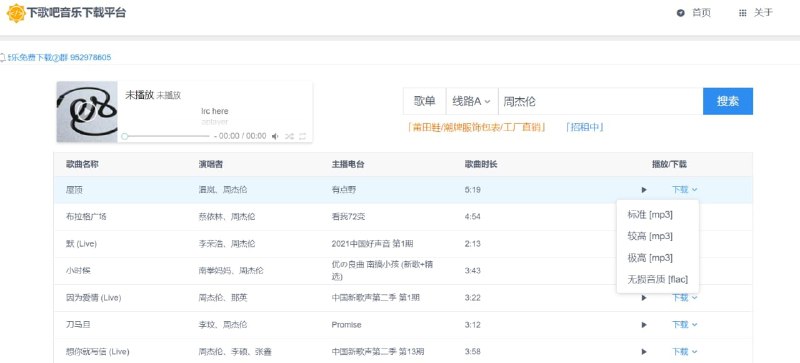The height and width of the screenshot is (363, 800).
Task: Click the sun logo of 下歌吧音乐下载平台
Action: [16, 13]
